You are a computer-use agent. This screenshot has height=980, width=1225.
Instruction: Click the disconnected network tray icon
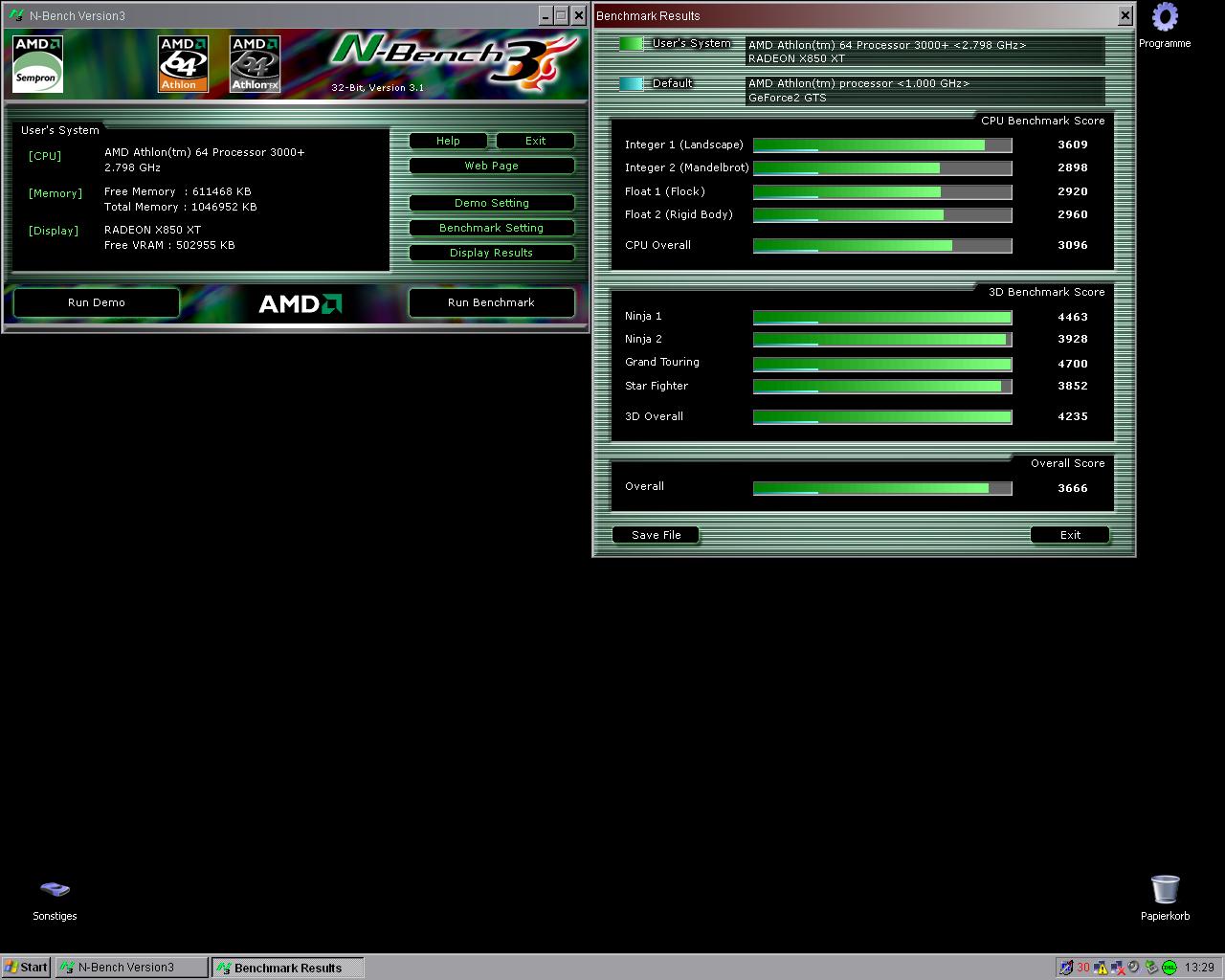click(1117, 968)
